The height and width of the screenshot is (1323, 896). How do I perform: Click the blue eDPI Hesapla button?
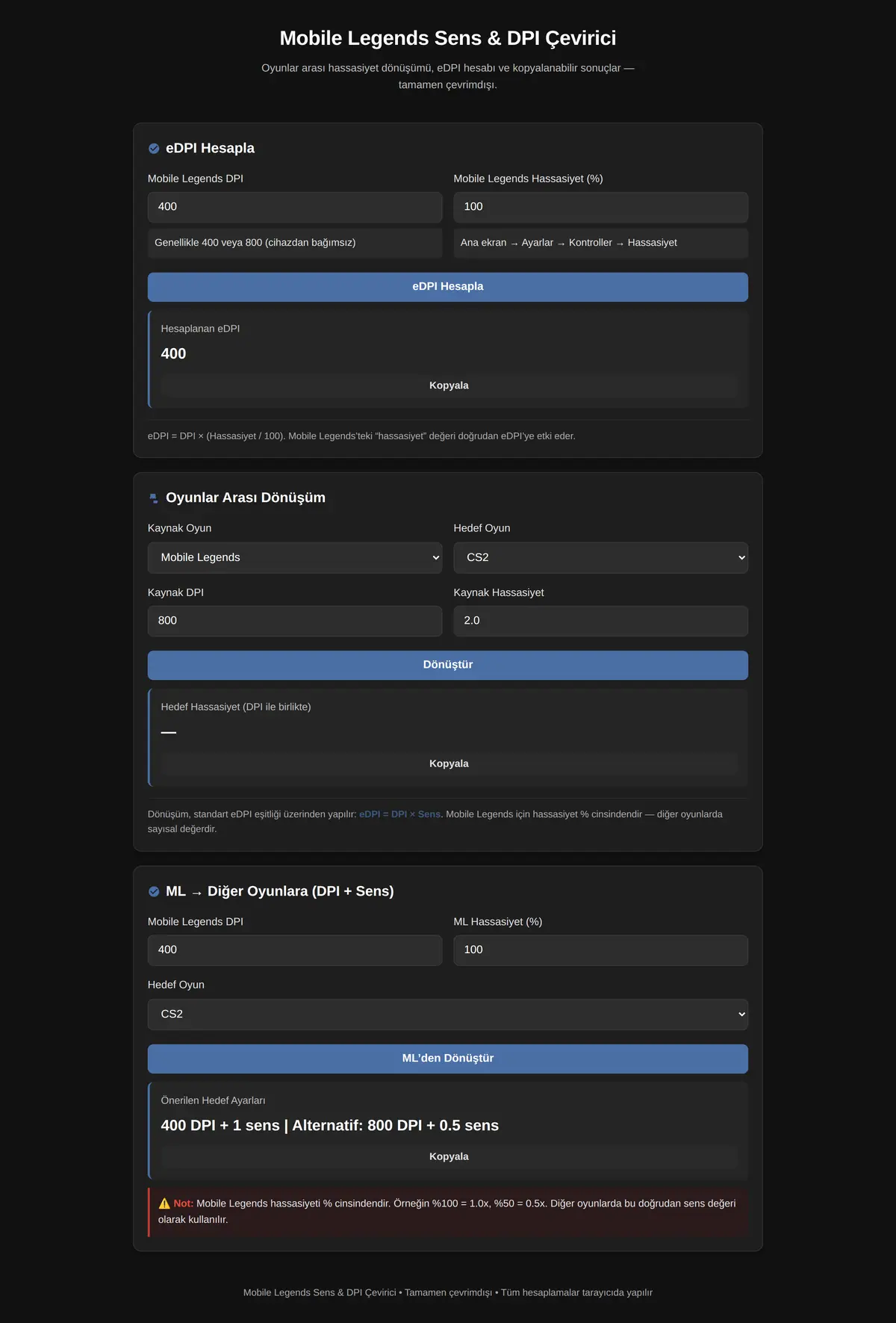[448, 287]
